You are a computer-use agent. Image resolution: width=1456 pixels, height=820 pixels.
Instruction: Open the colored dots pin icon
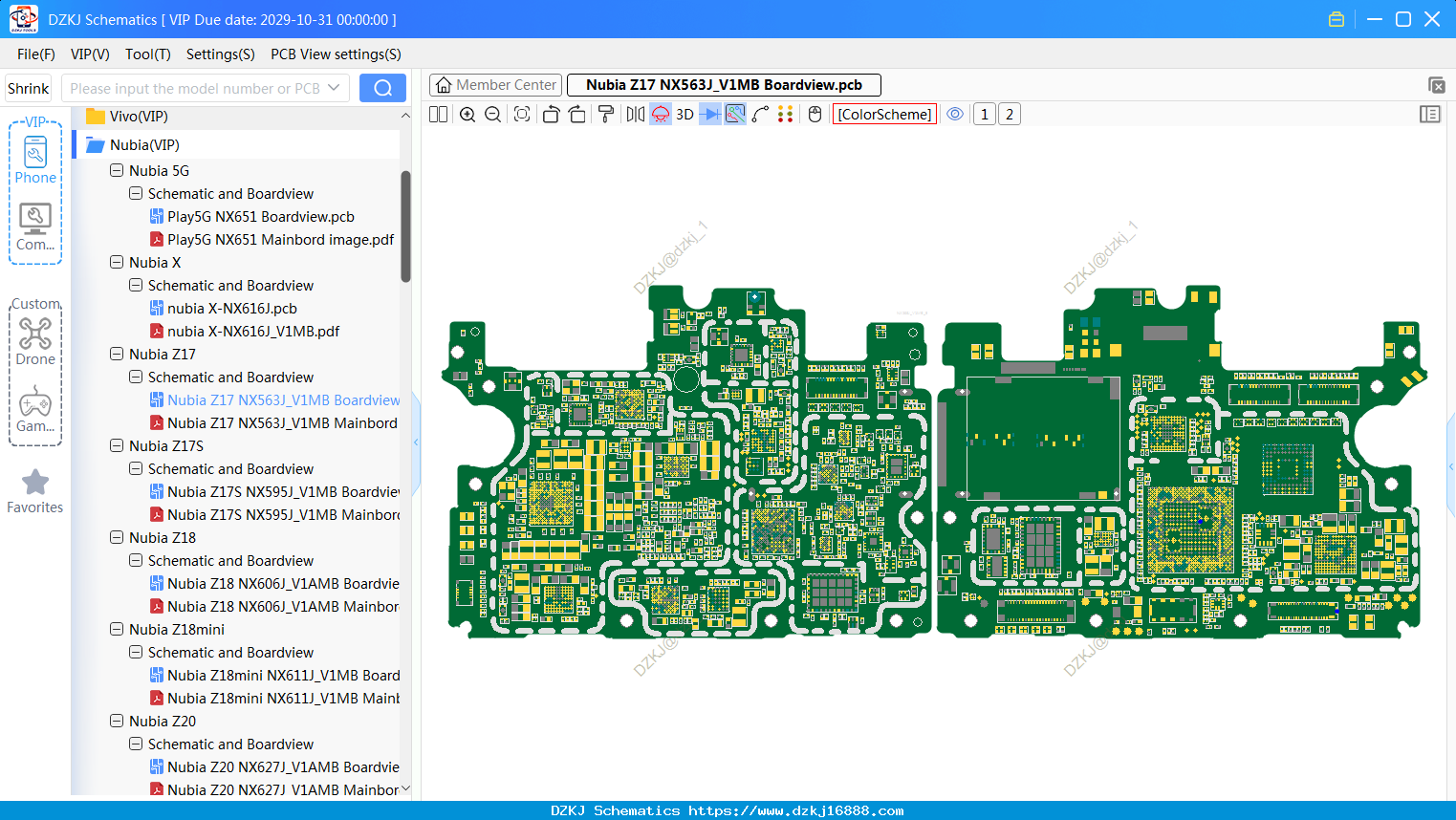pyautogui.click(x=786, y=115)
